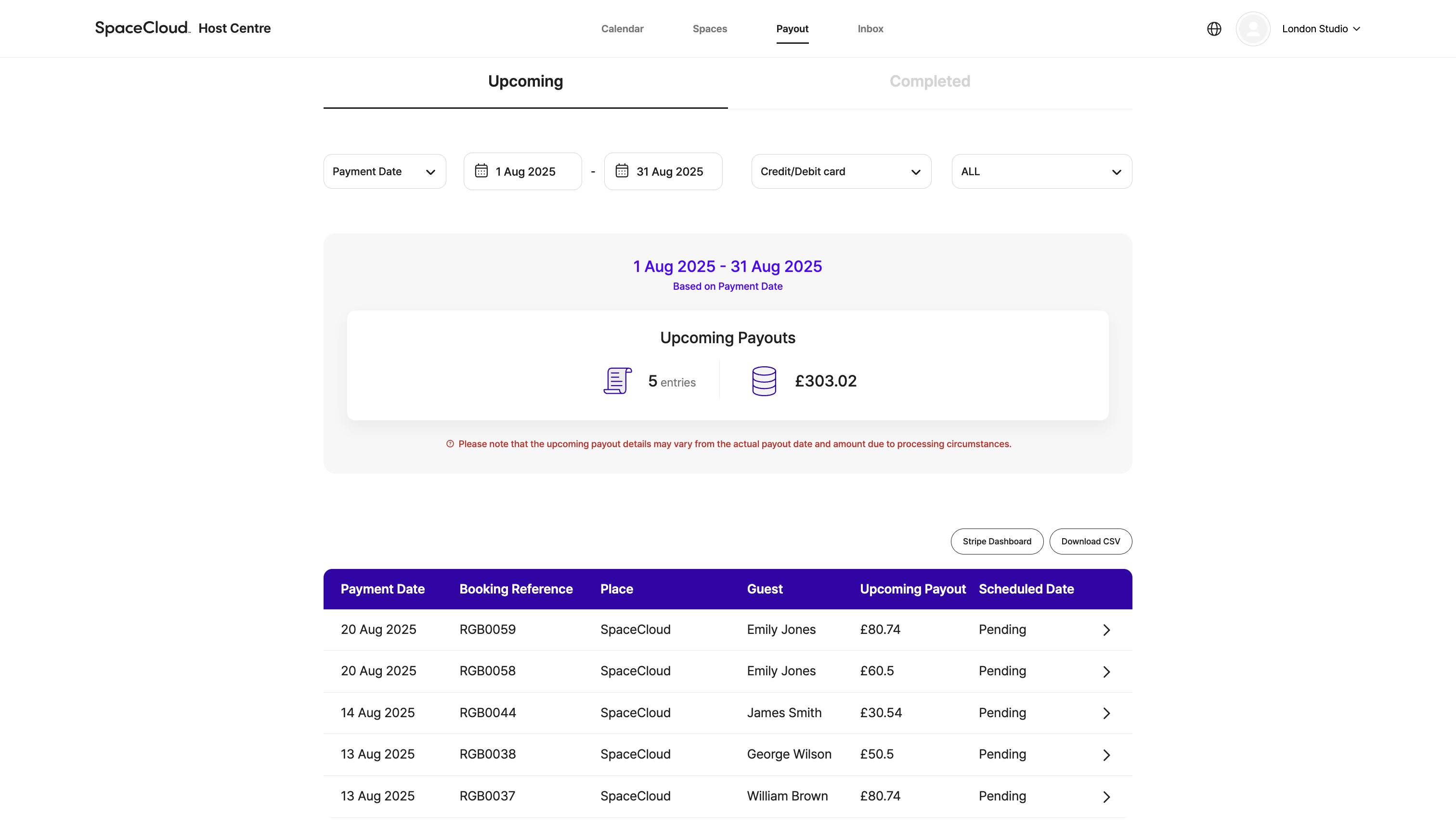Expand the ALL filter dropdown
The height and width of the screenshot is (825, 1456).
click(1041, 172)
